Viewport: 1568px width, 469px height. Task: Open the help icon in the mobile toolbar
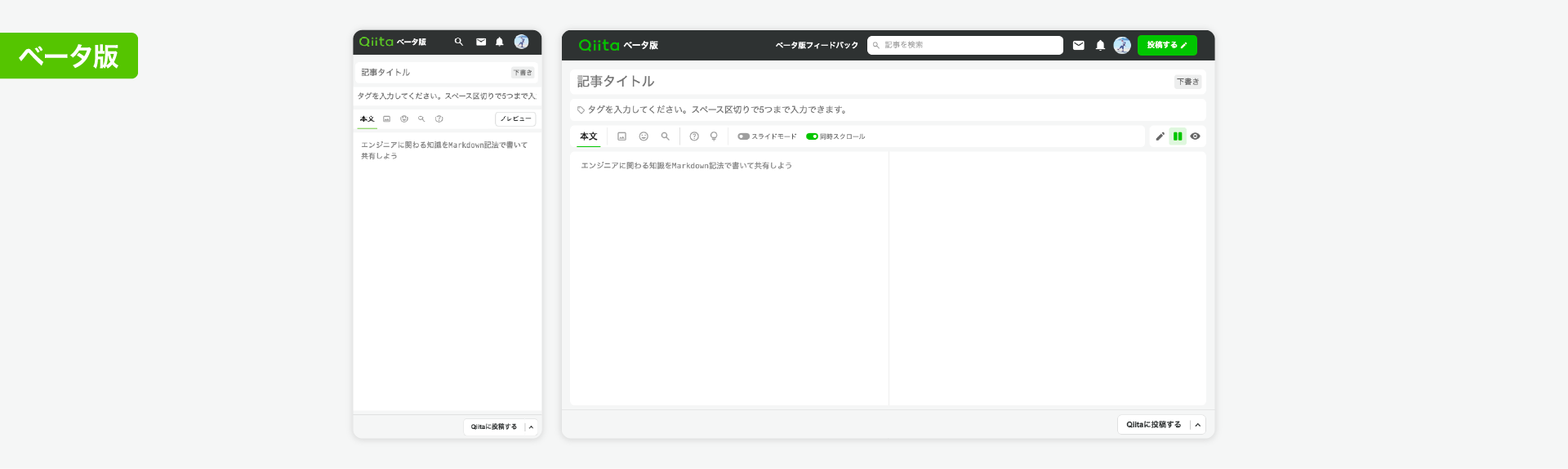[x=439, y=119]
